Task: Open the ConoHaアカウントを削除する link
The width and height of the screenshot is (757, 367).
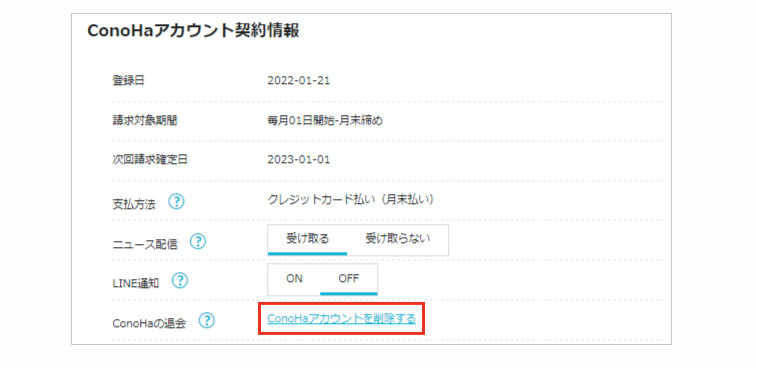Action: pos(341,319)
